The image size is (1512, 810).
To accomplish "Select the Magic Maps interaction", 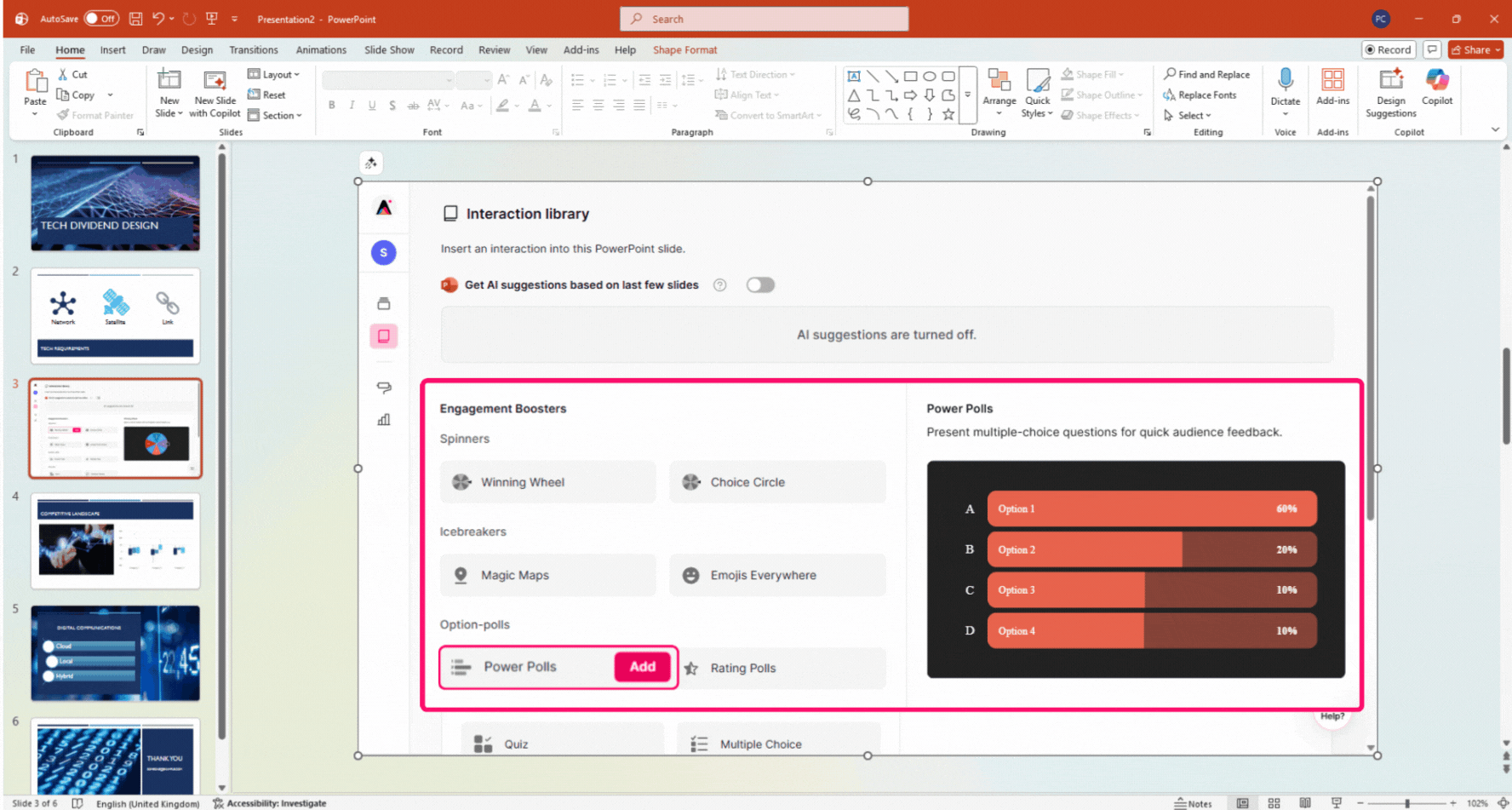I will [x=548, y=575].
